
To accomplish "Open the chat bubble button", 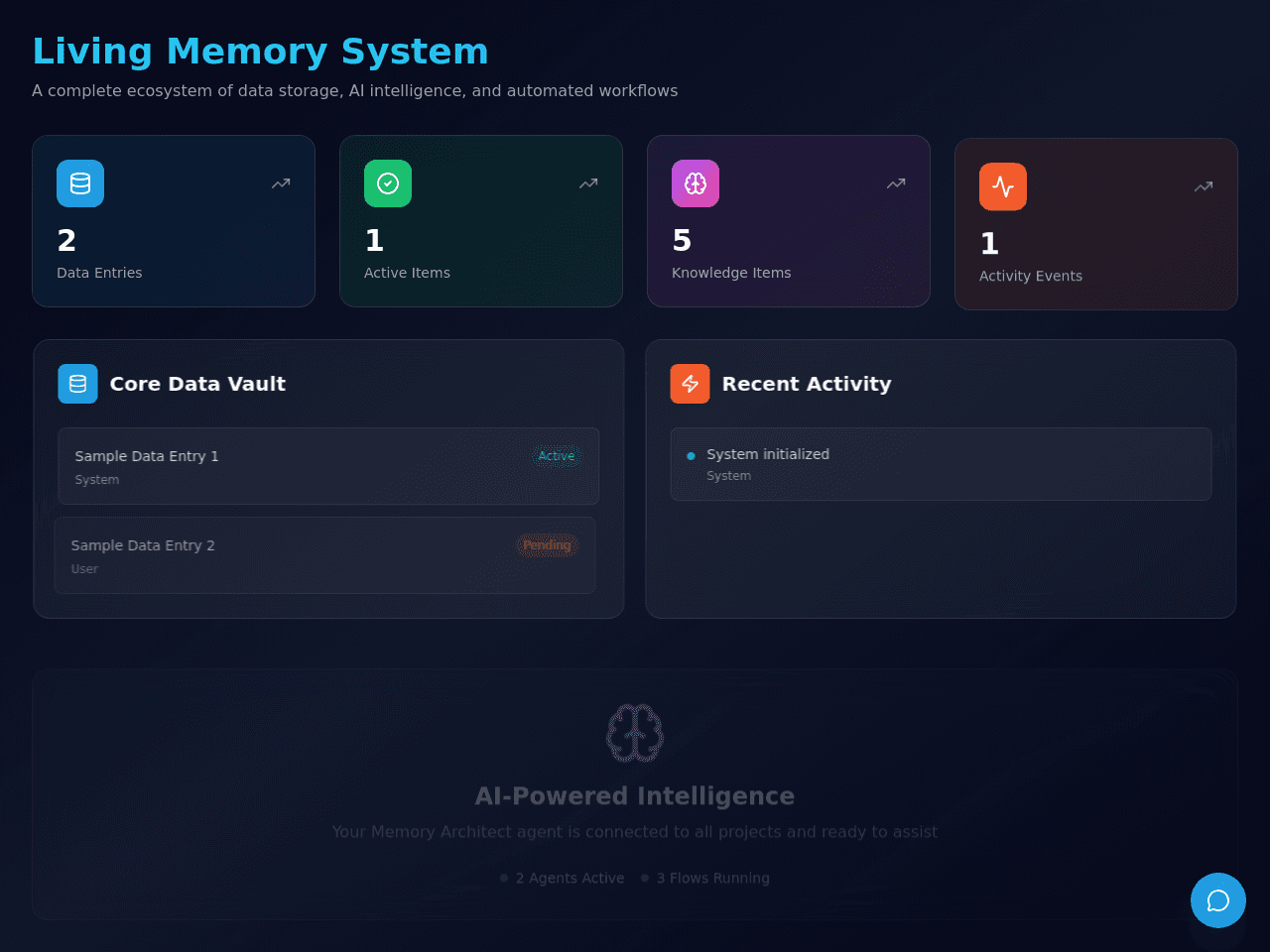I will pos(1218,900).
